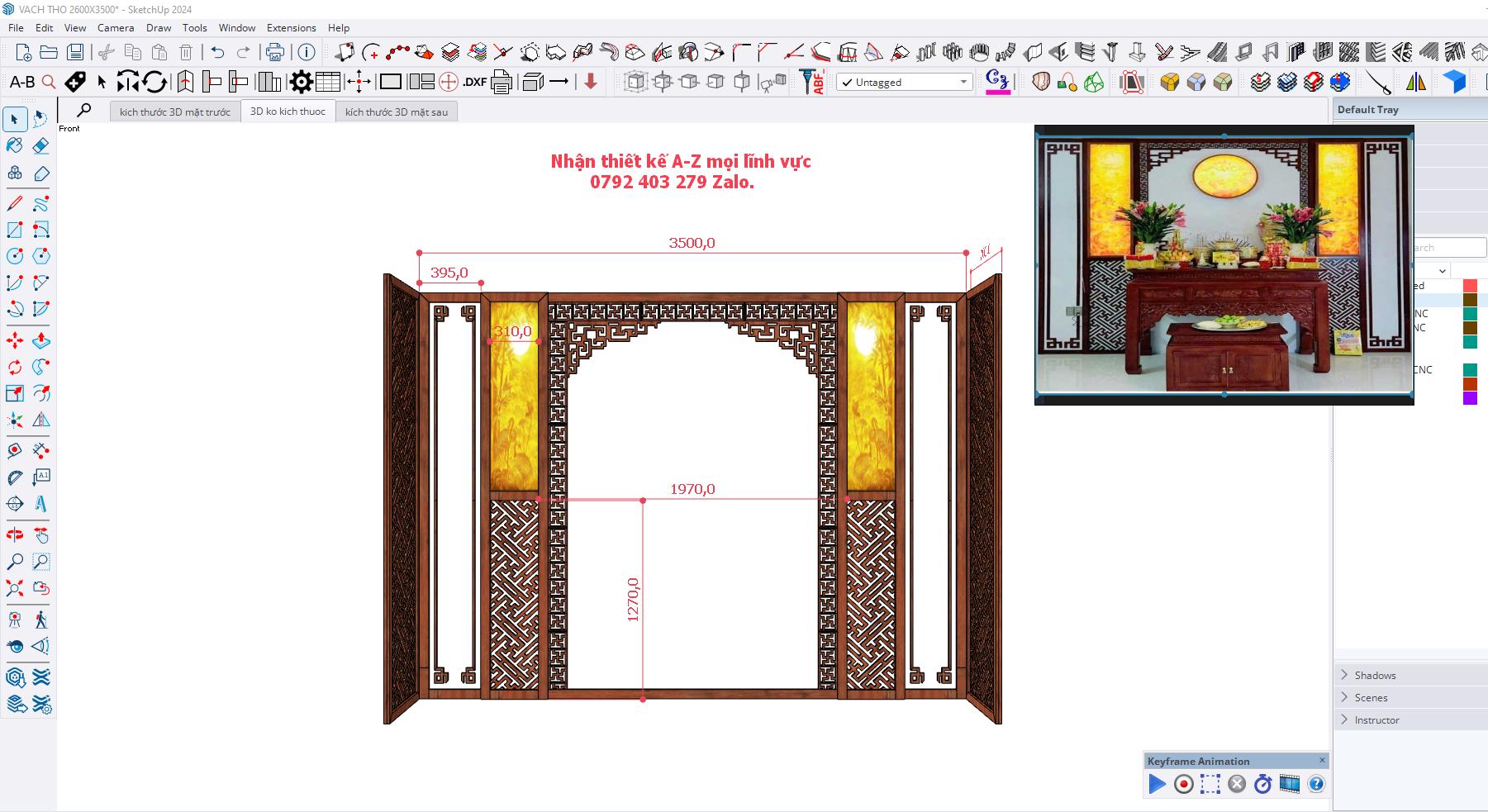Screen dimensions: 1488x812
Task: Switch to 'kích thước 3D mặt sau' scene tab
Action: click(397, 112)
